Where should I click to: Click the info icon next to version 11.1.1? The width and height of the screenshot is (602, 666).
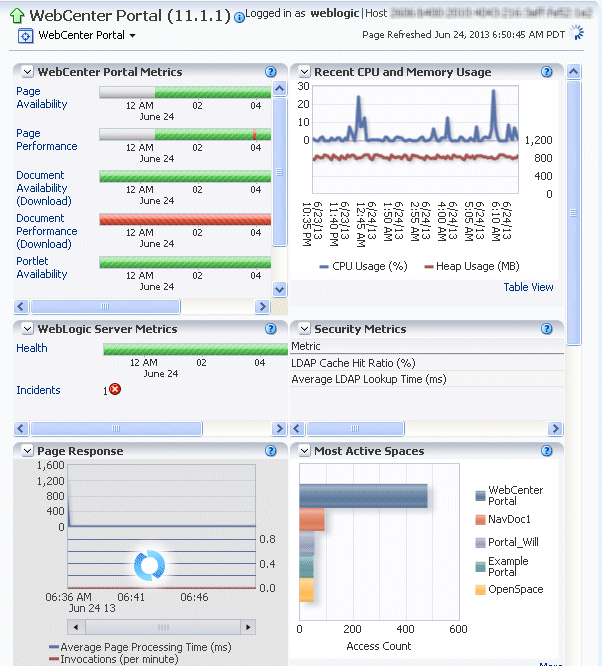pos(239,17)
